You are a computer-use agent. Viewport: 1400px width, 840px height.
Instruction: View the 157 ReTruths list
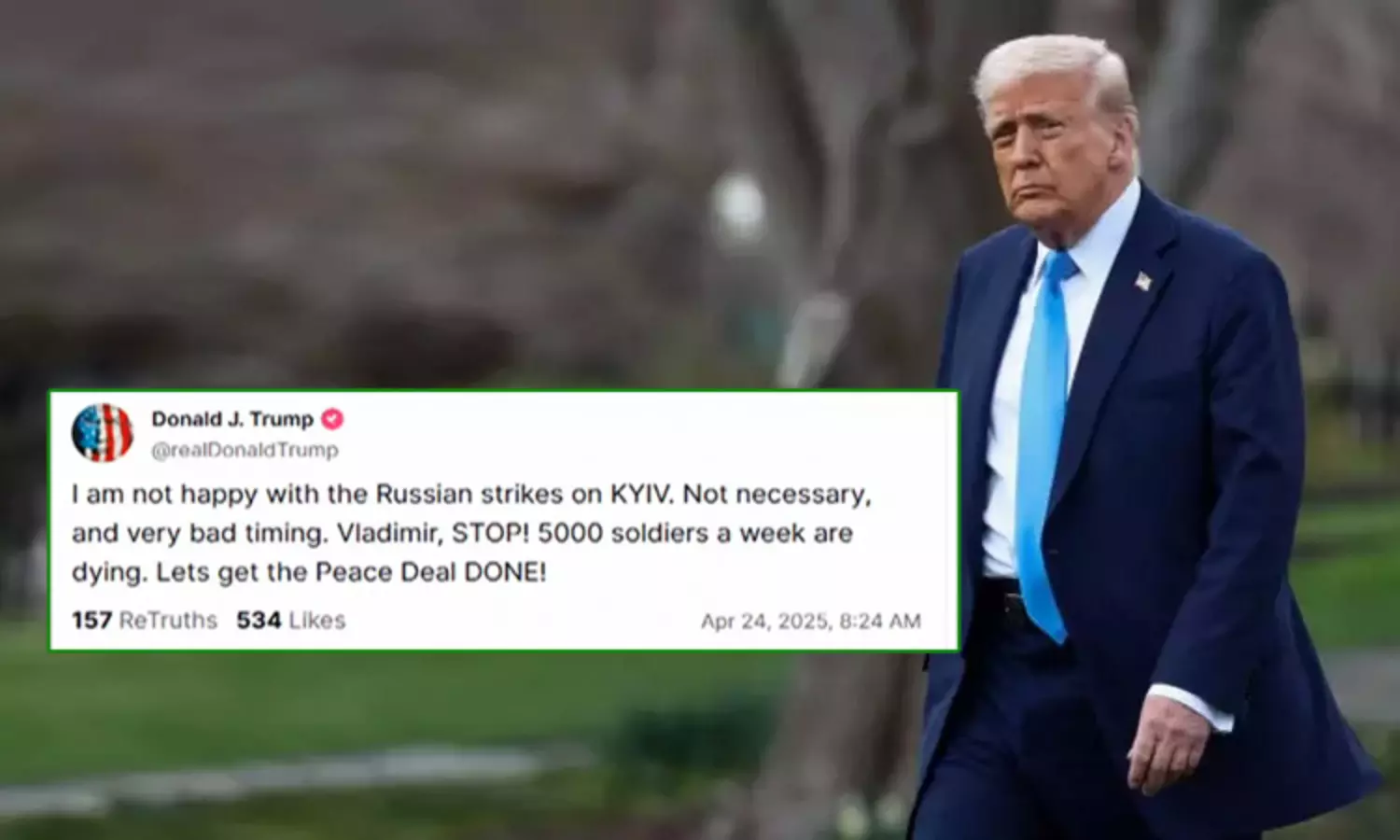145,621
